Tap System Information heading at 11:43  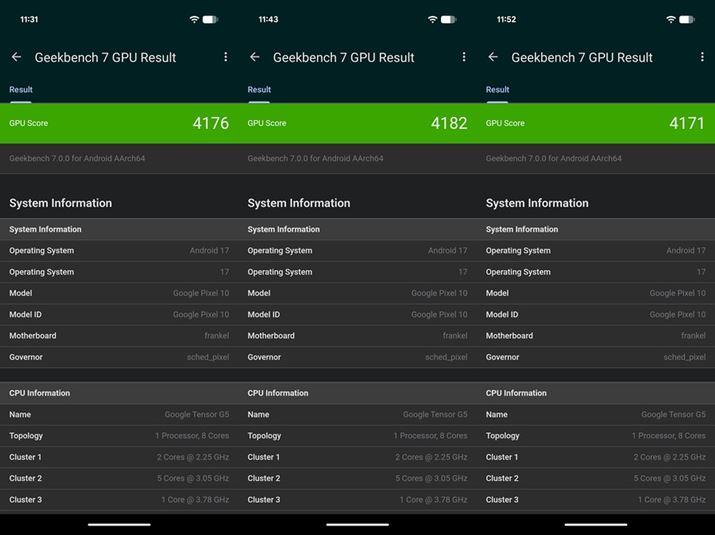pos(299,203)
